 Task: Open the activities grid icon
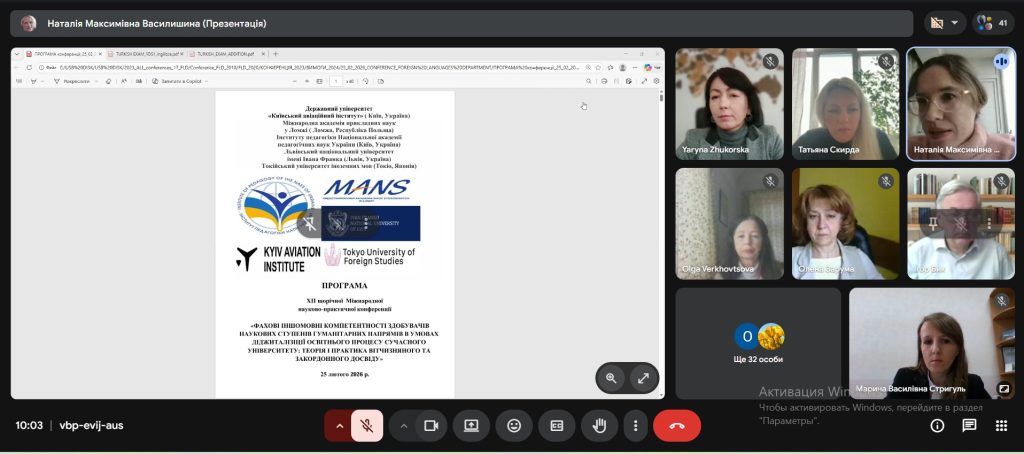[1001, 426]
